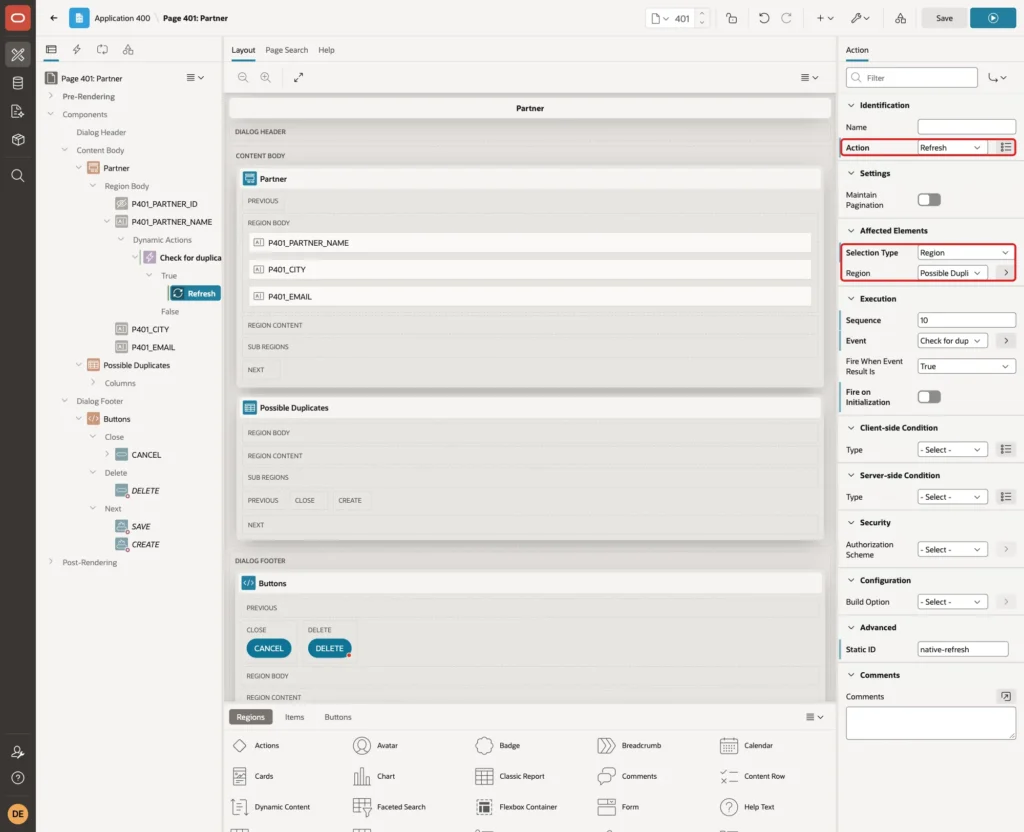1024x832 pixels.
Task: Undo the last change
Action: (x=763, y=18)
